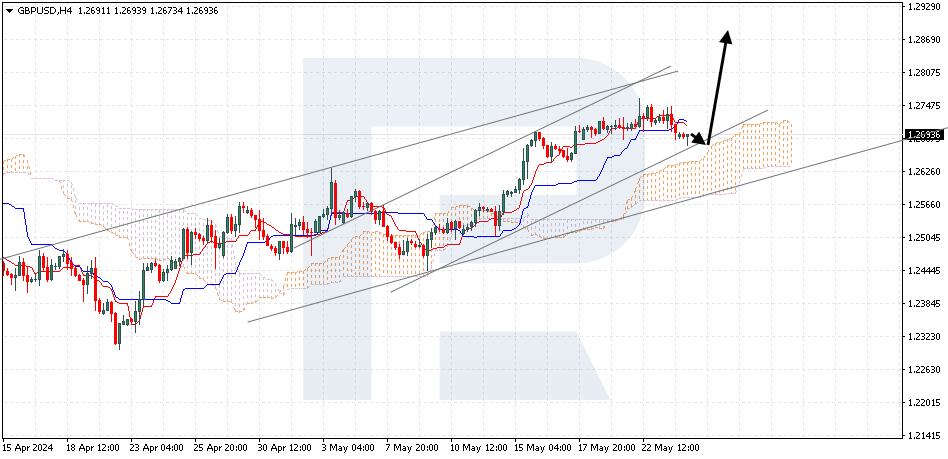Click the 1.27475 price axis label
The height and width of the screenshot is (459, 948).
926,106
